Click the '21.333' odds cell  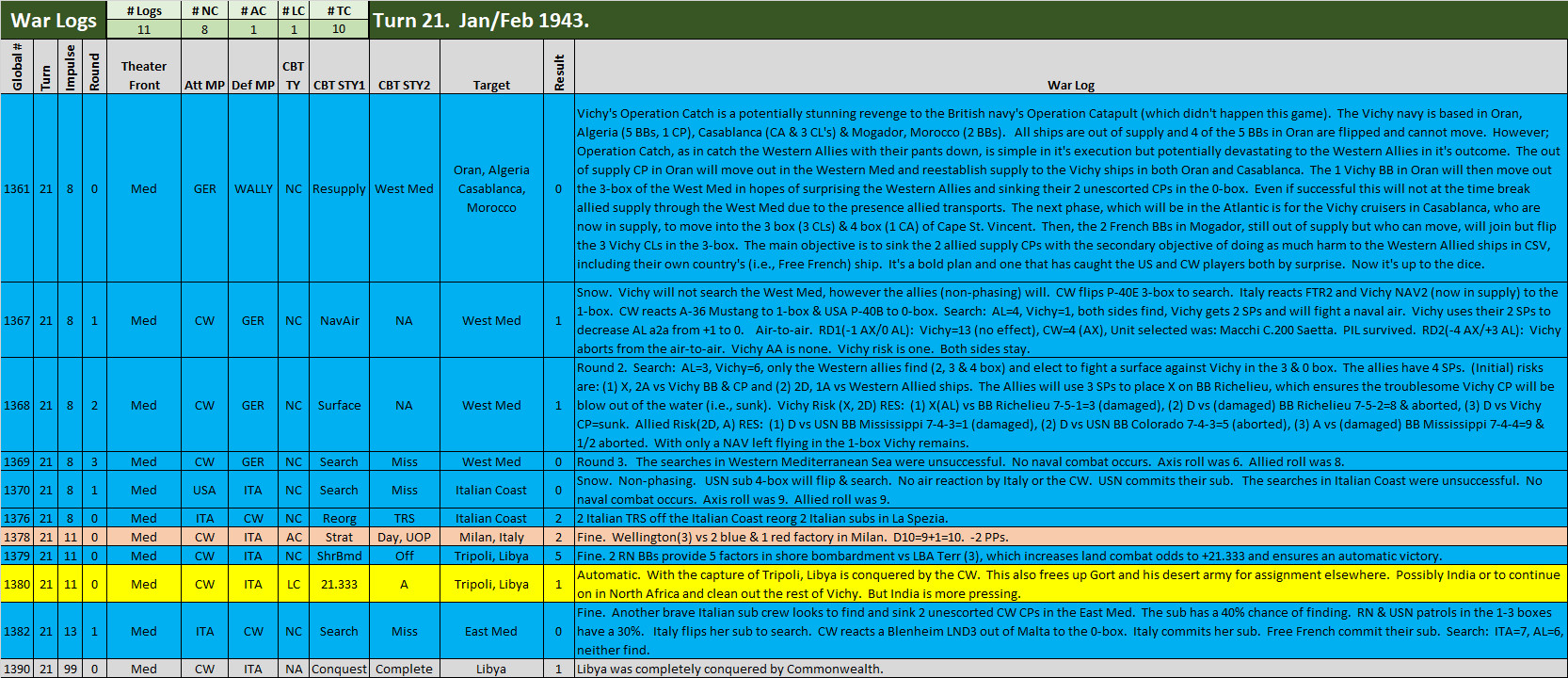tap(339, 584)
